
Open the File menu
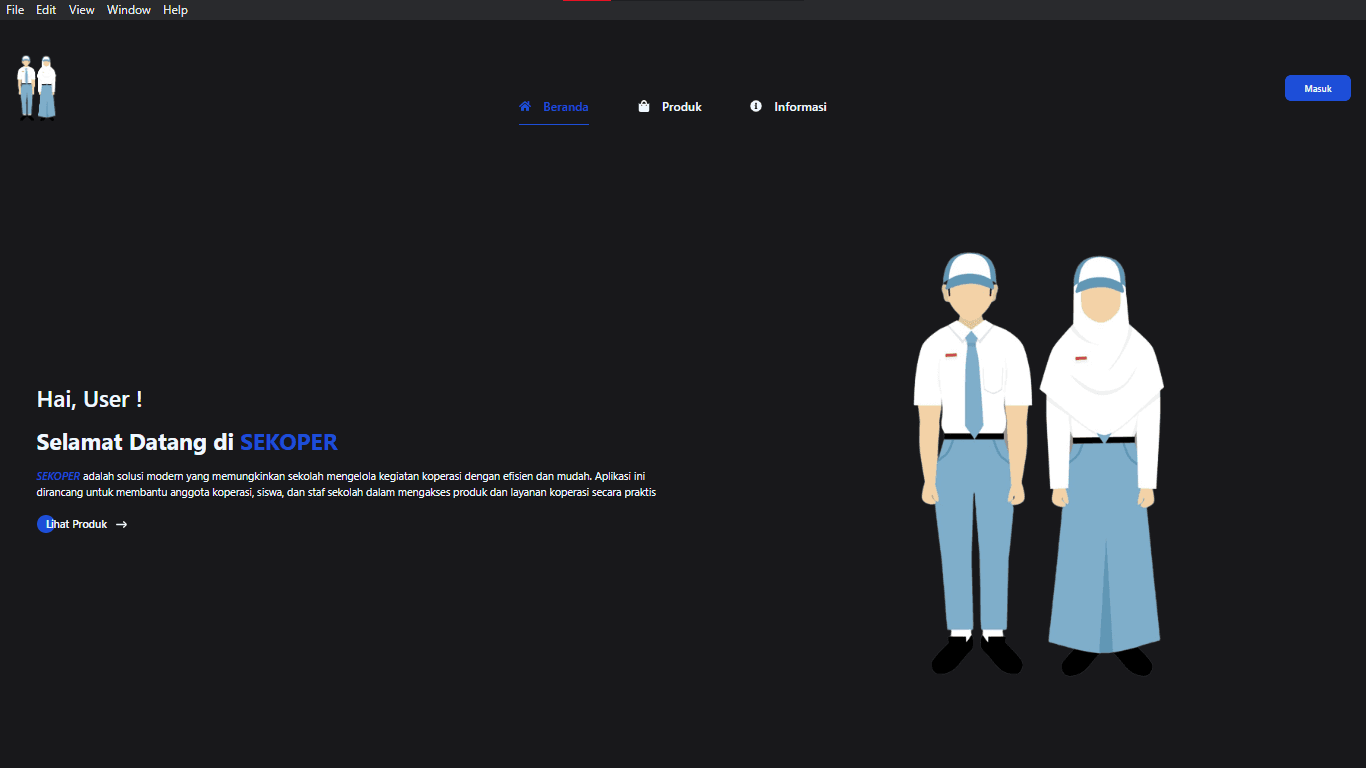pos(15,10)
